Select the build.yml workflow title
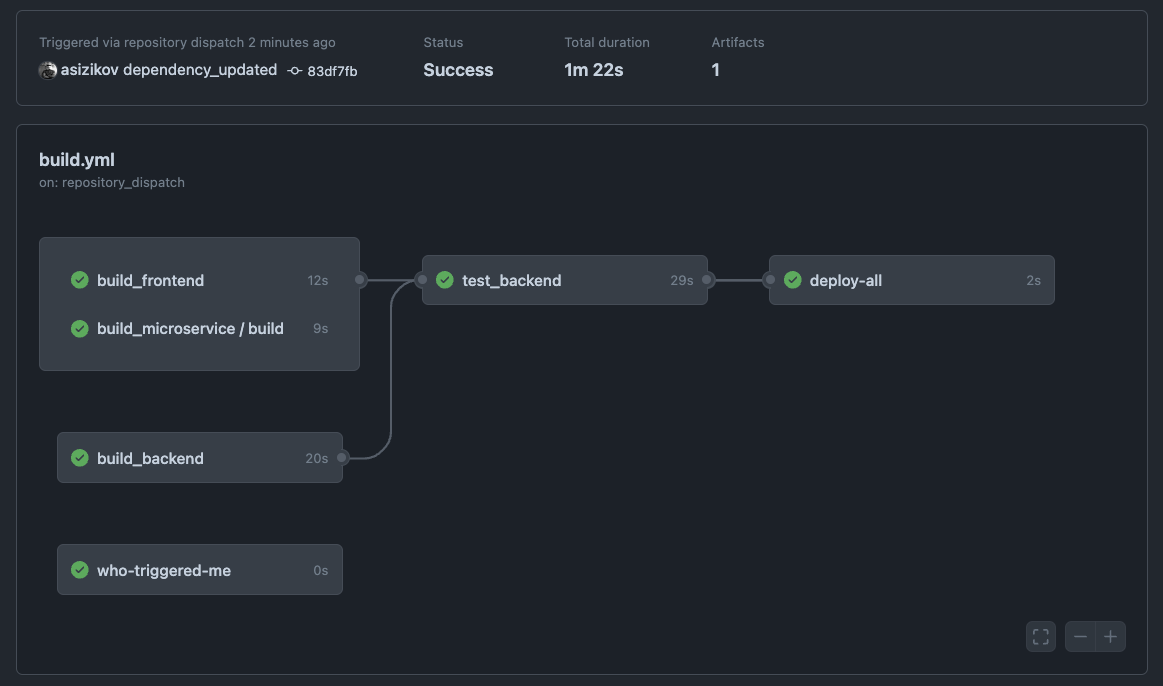1163x686 pixels. (77, 159)
